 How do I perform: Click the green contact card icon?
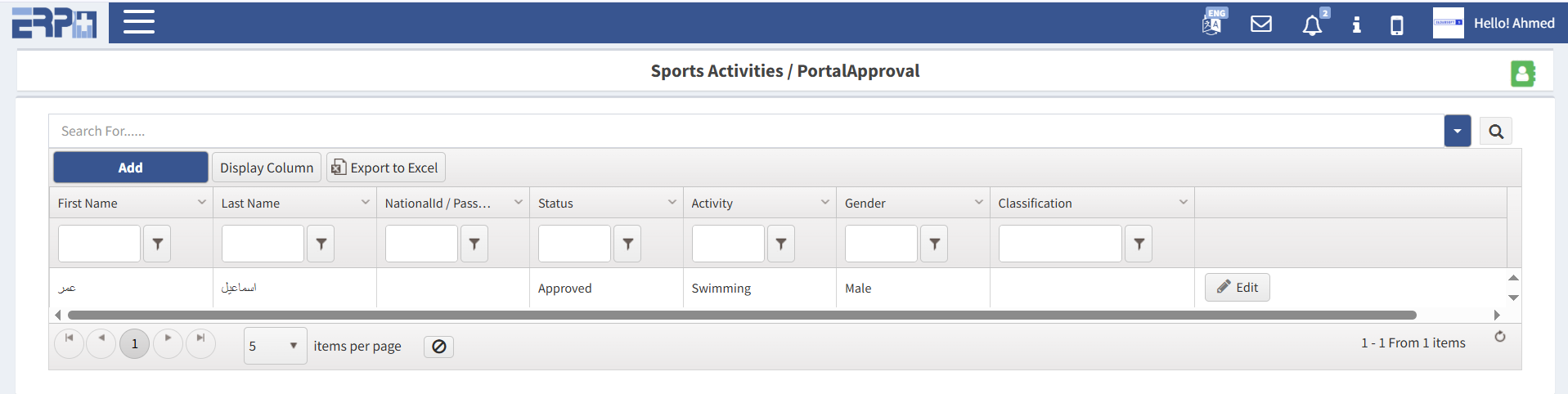click(1521, 74)
